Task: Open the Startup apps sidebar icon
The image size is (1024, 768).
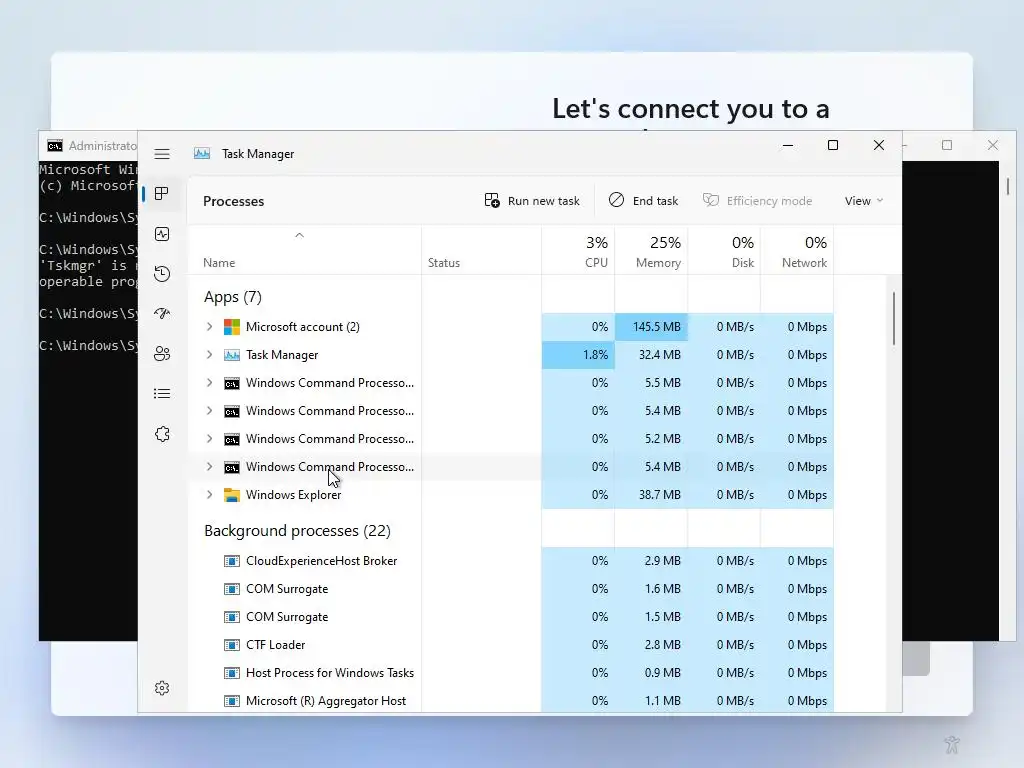Action: coord(162,313)
